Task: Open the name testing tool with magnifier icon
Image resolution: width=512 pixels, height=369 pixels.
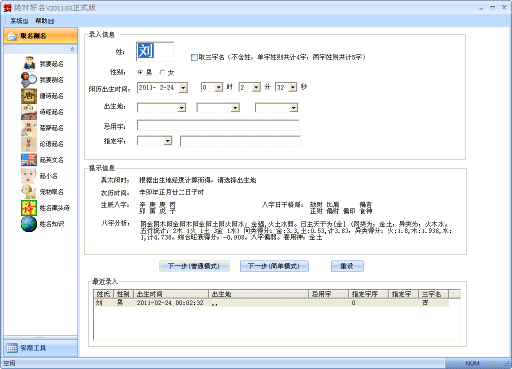Action: click(29, 80)
